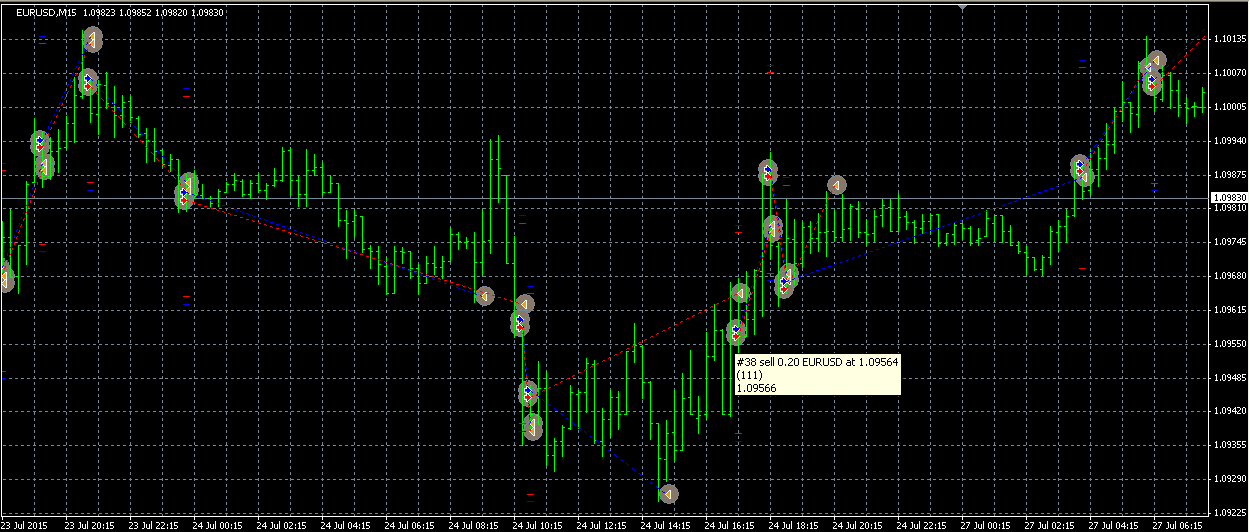This screenshot has width=1250, height=532.
Task: Click the 24 Jul 00:15 time label
Action: pyautogui.click(x=218, y=525)
